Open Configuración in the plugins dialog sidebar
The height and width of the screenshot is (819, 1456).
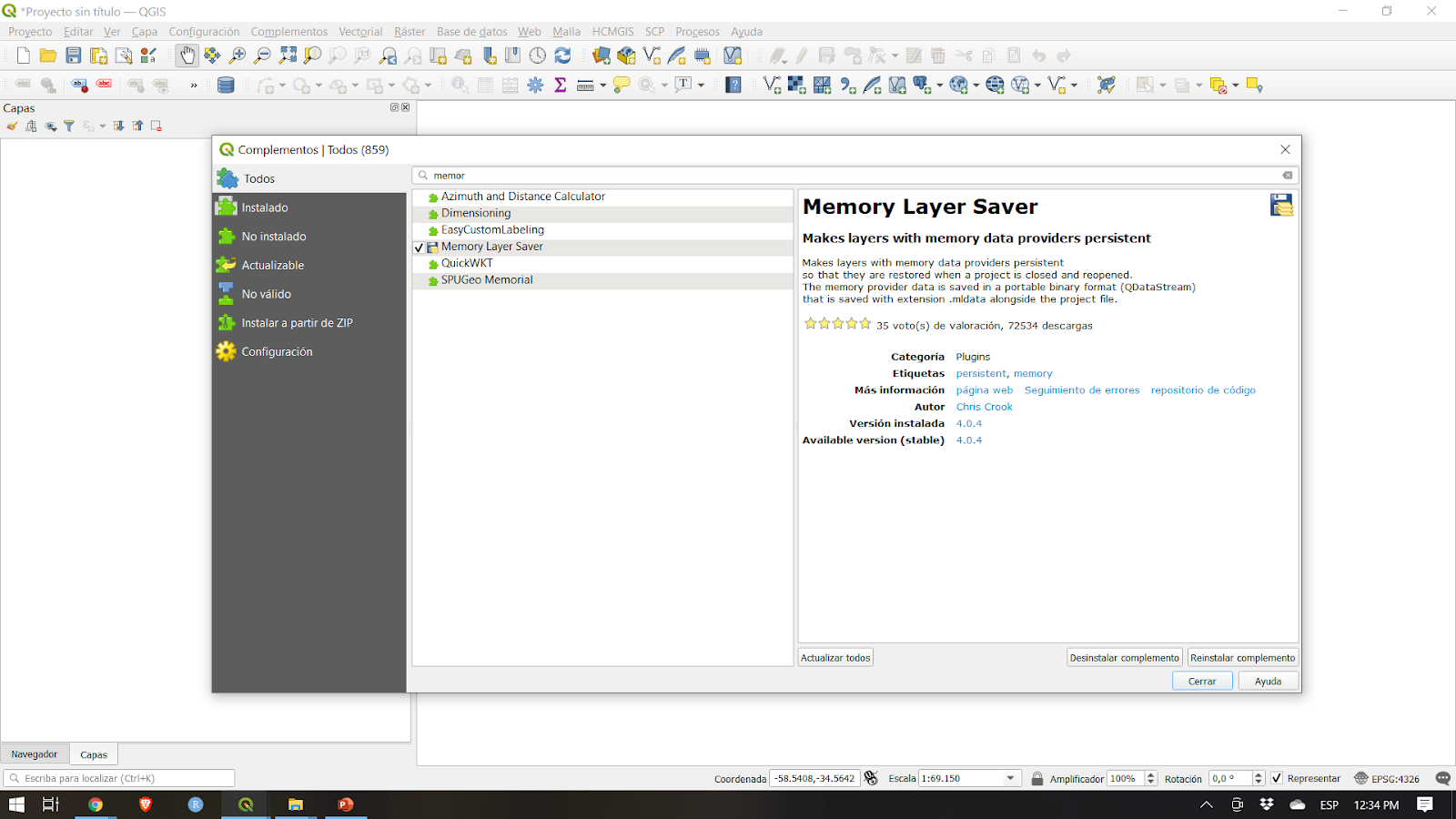click(309, 351)
